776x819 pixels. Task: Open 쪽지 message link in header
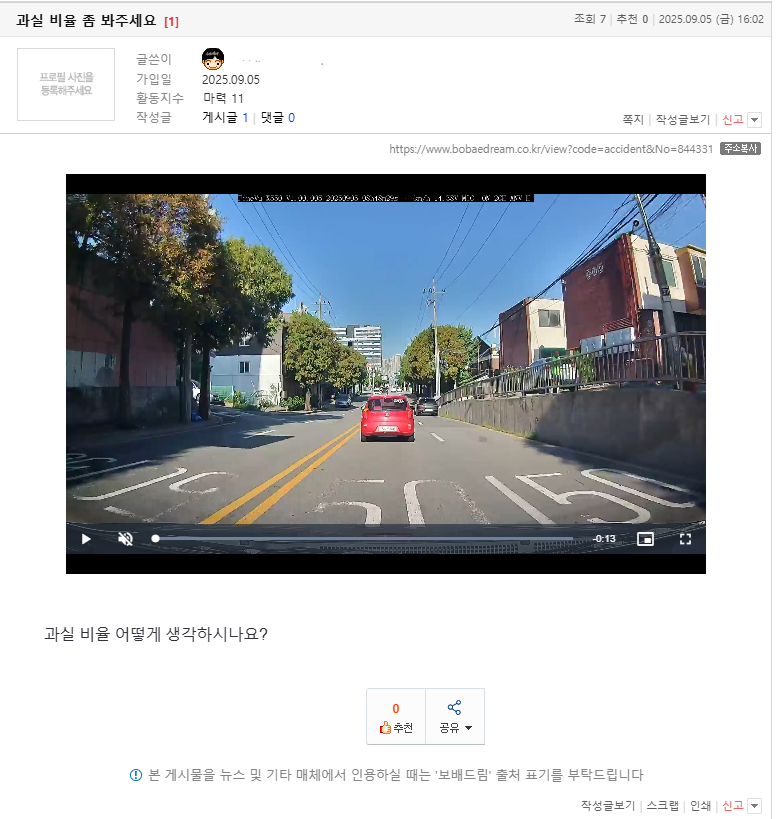tap(633, 120)
